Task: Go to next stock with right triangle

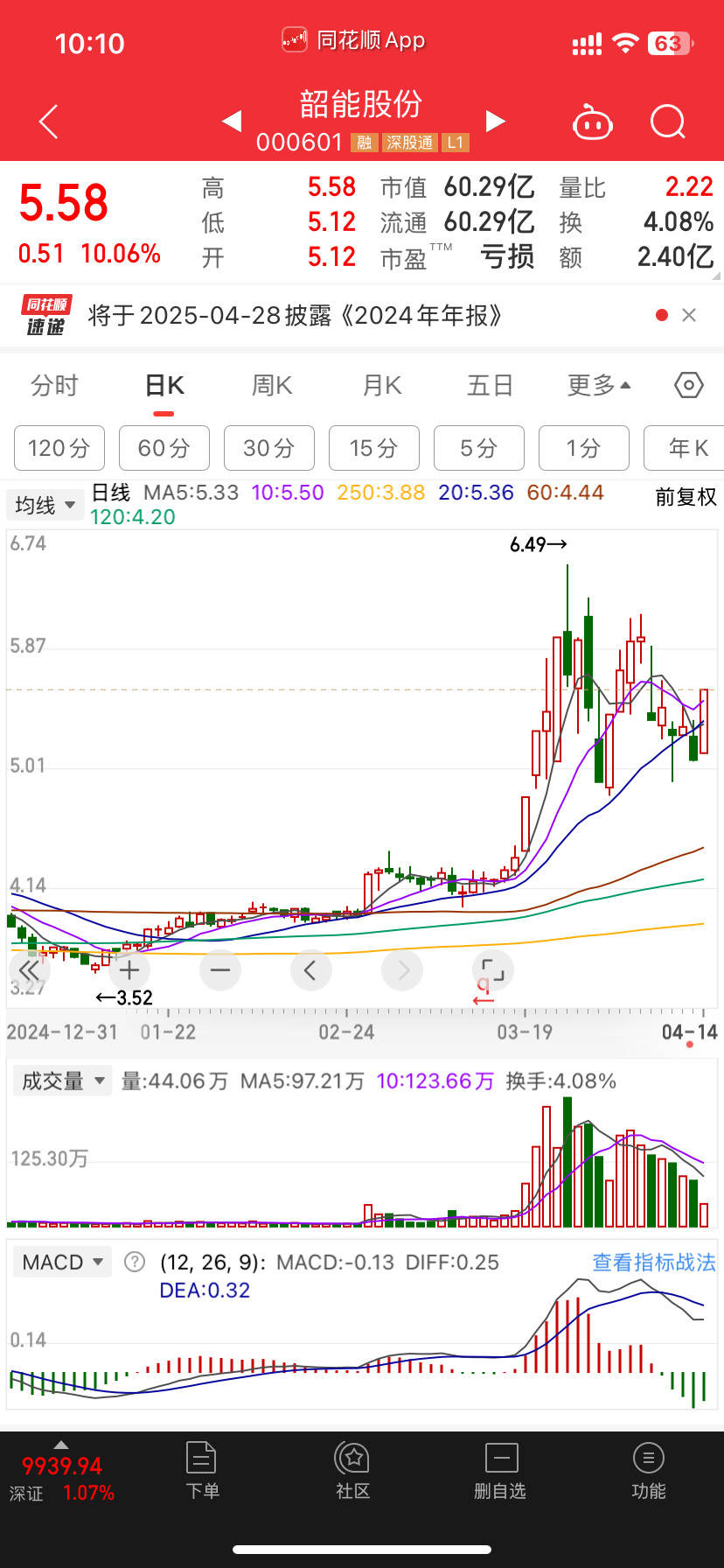Action: click(x=496, y=121)
